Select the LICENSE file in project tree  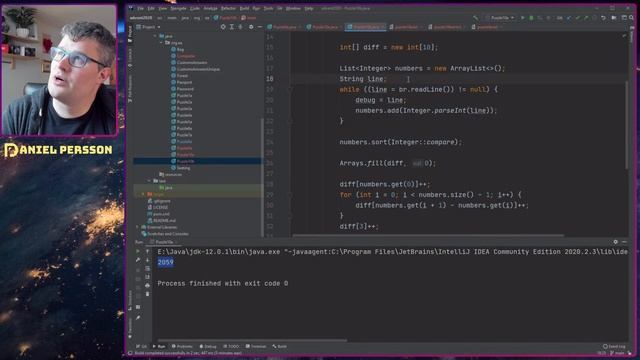click(158, 207)
